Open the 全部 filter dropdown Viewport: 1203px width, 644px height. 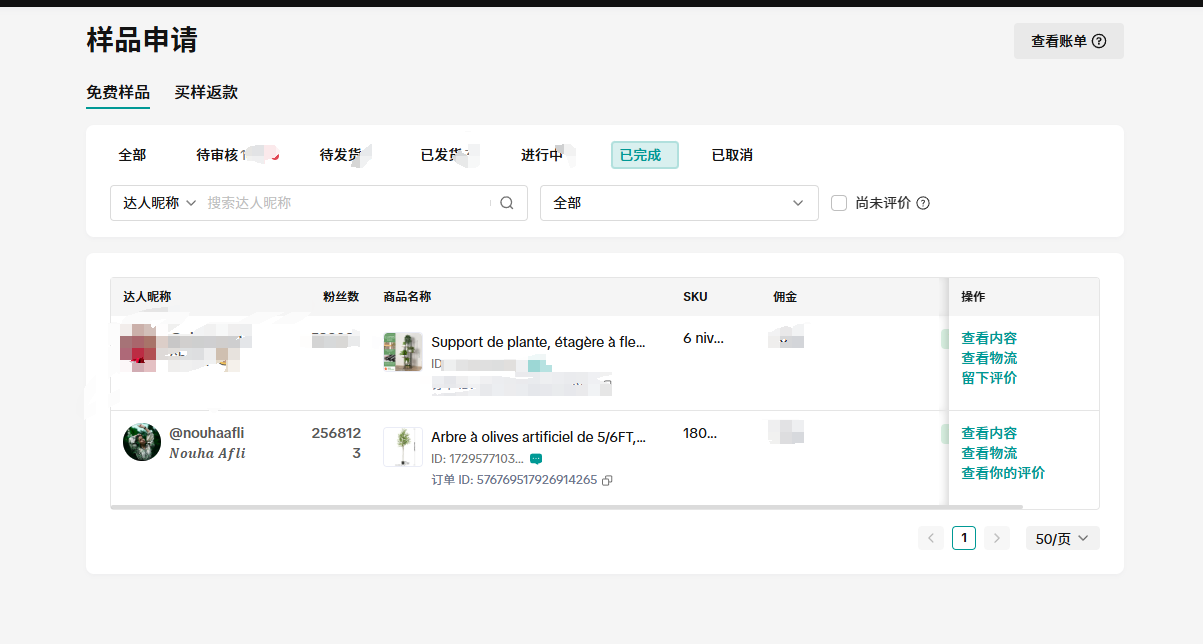pos(679,203)
